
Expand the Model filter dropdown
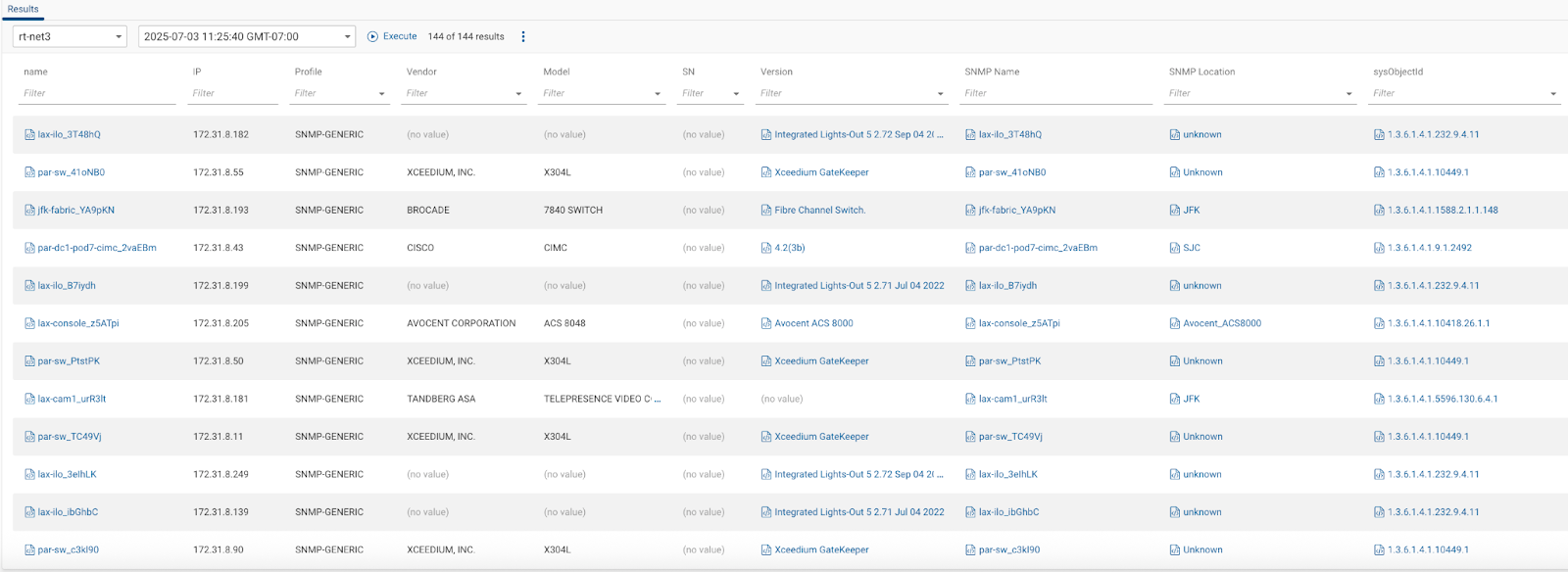point(658,94)
